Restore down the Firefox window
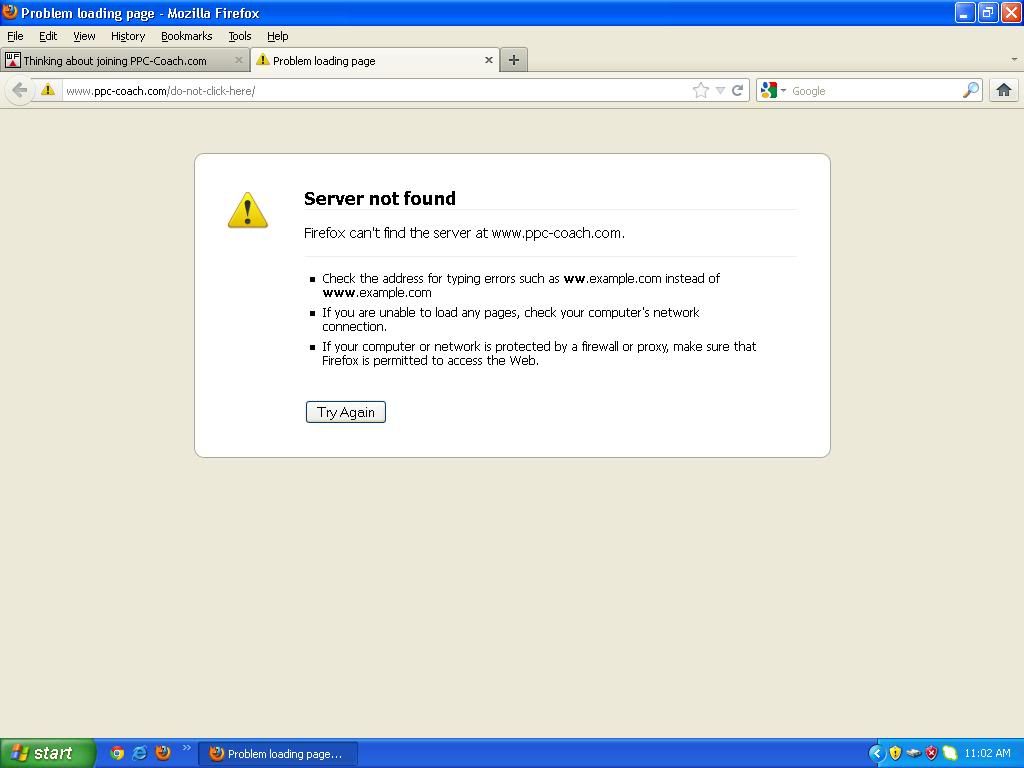 pos(987,12)
